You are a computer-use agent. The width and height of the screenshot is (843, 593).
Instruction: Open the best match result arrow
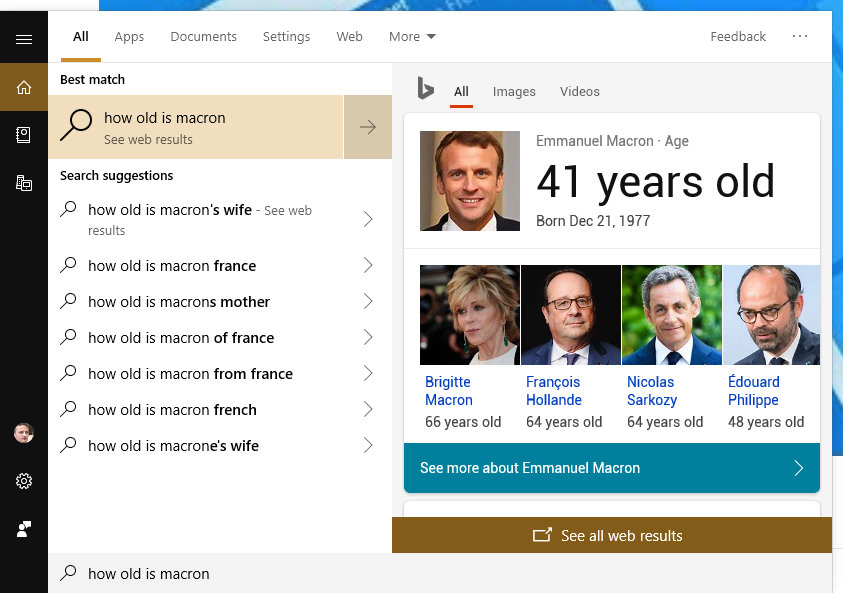(x=368, y=127)
